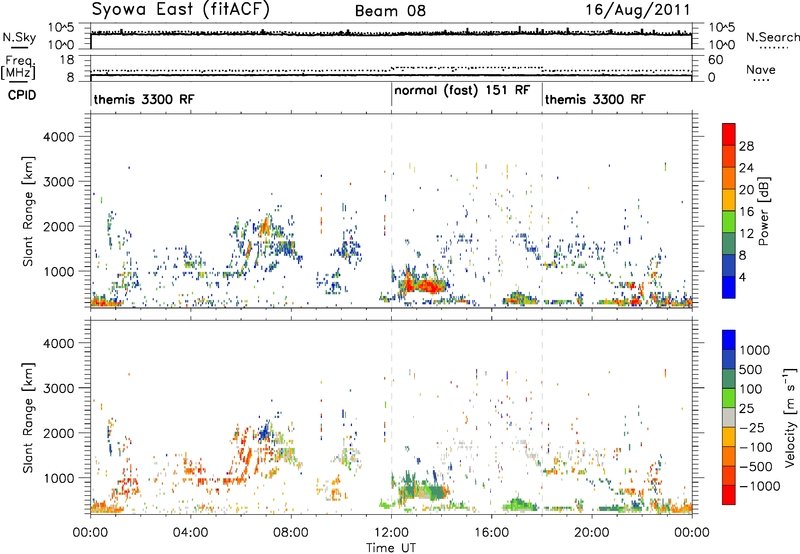Image resolution: width=800 pixels, height=554 pixels.
Task: Select the "N.Sky" legend label
Action: click(x=19, y=37)
